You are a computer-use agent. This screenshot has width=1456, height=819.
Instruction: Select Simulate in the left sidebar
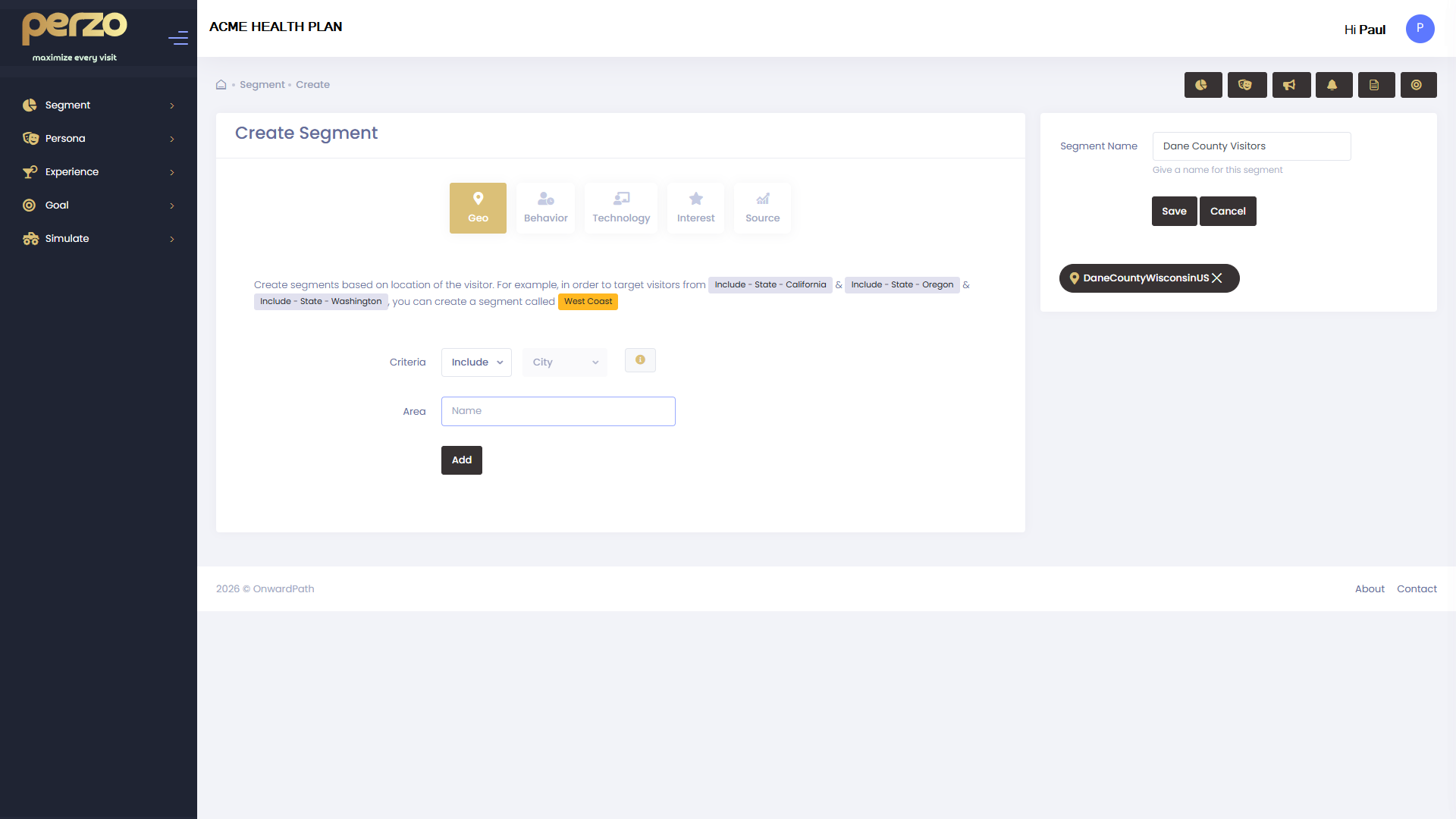(x=67, y=238)
